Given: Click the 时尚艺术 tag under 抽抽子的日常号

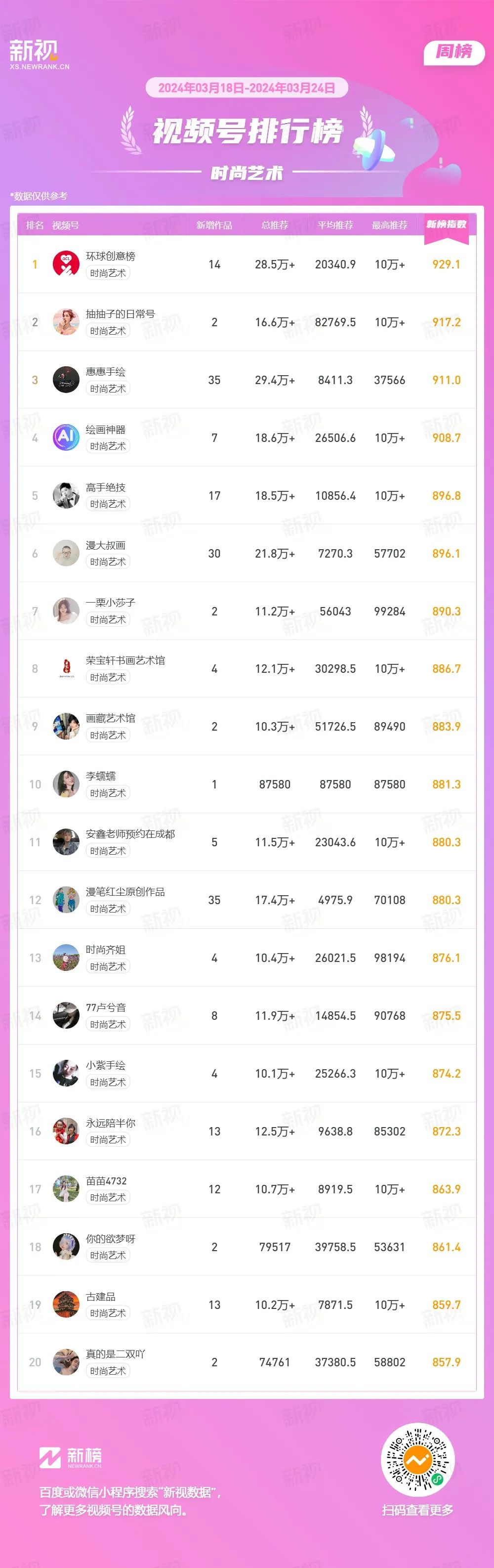Looking at the screenshot, I should 108,331.
